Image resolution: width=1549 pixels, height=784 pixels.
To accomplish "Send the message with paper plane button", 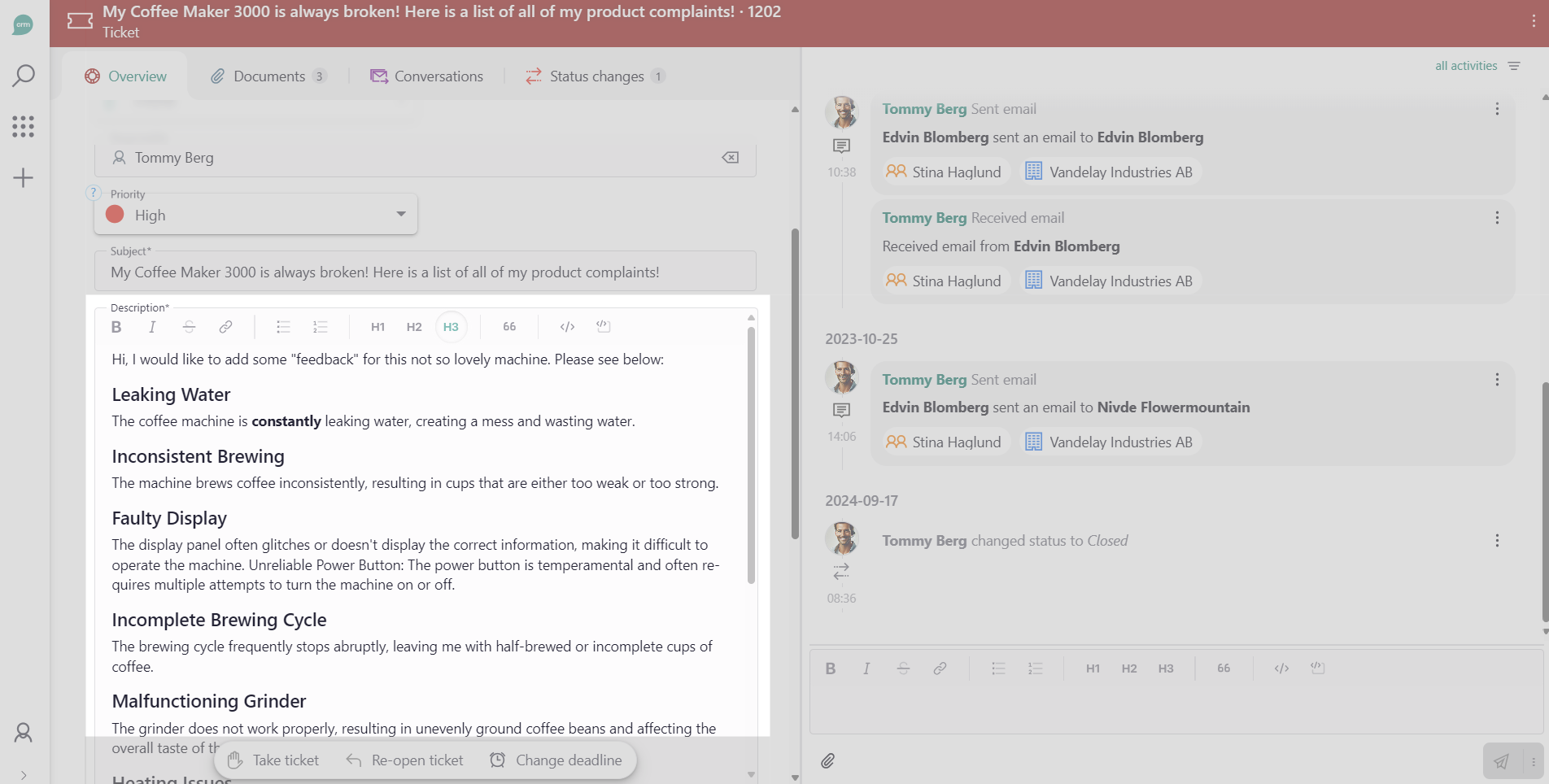I will point(1501,761).
